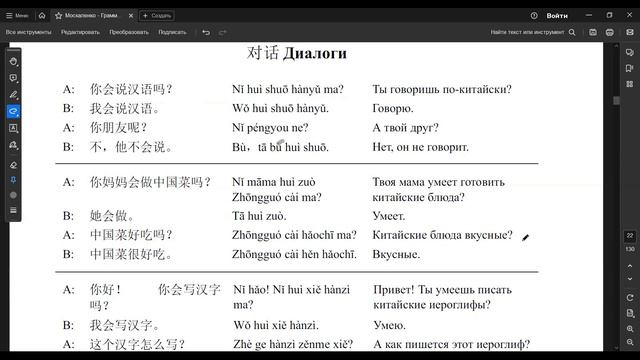640x360 pixels.
Task: Select the add text box tool
Action: 13,128
